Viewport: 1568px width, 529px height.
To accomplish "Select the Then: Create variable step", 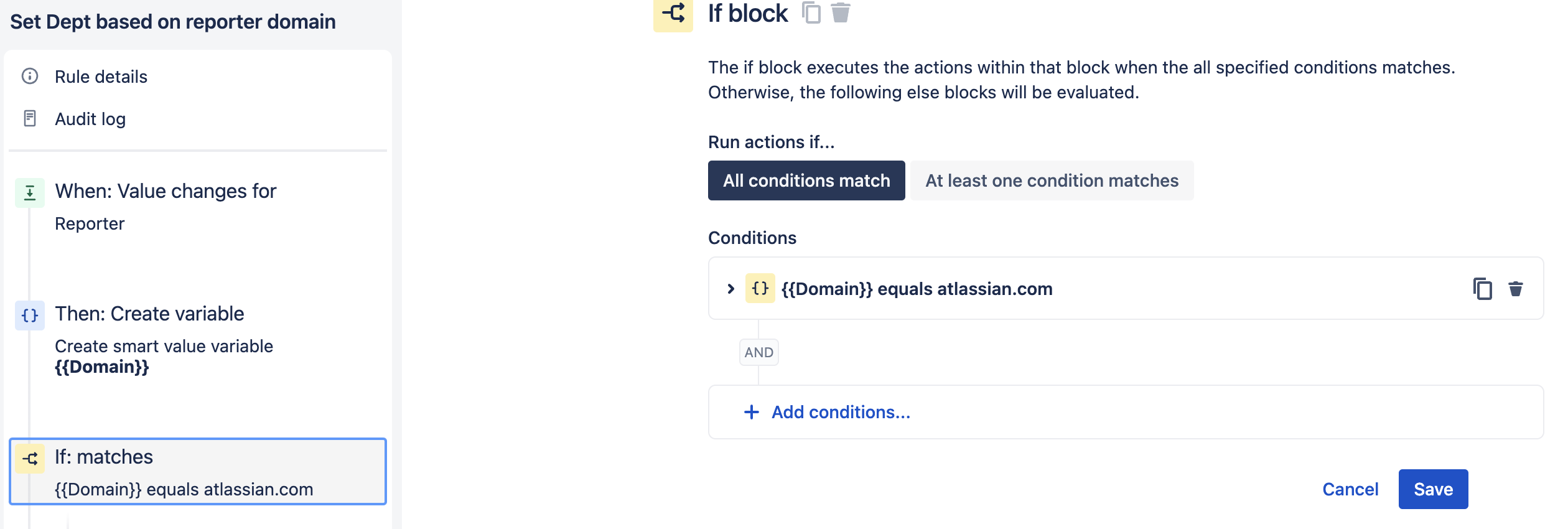I will pos(198,339).
